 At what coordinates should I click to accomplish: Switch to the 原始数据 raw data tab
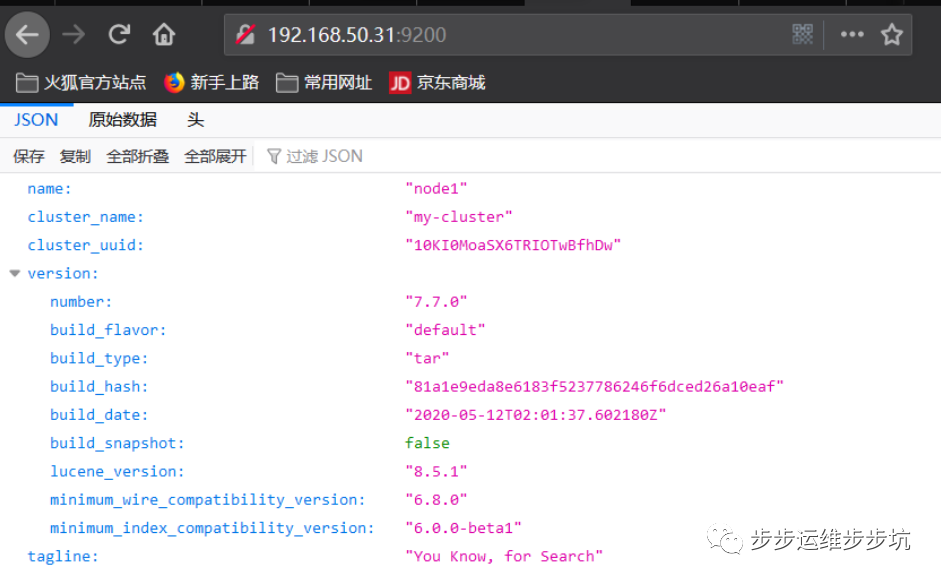point(122,120)
